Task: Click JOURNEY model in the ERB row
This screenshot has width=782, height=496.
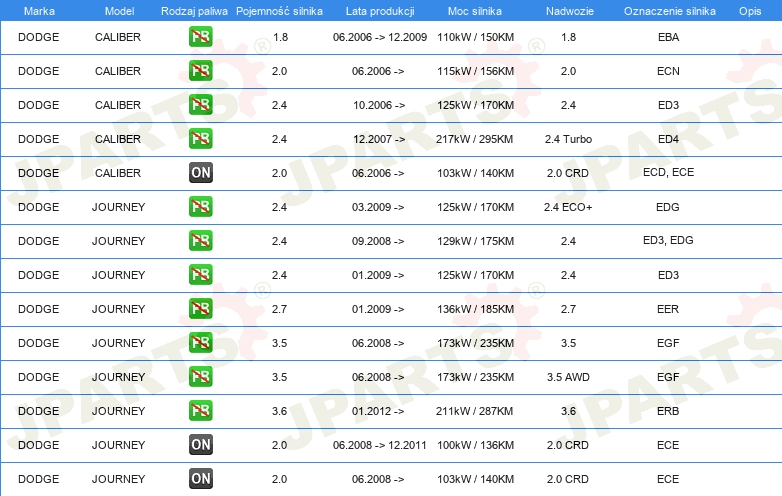Action: point(118,411)
